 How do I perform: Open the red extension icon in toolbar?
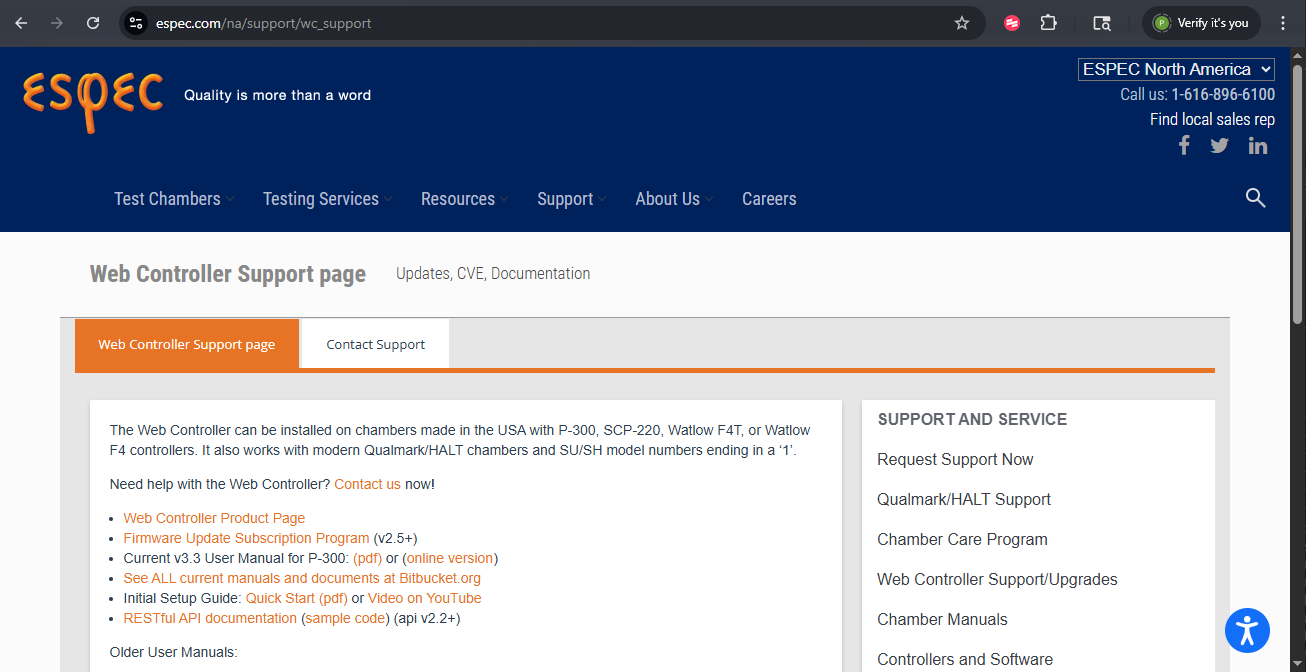click(1012, 23)
